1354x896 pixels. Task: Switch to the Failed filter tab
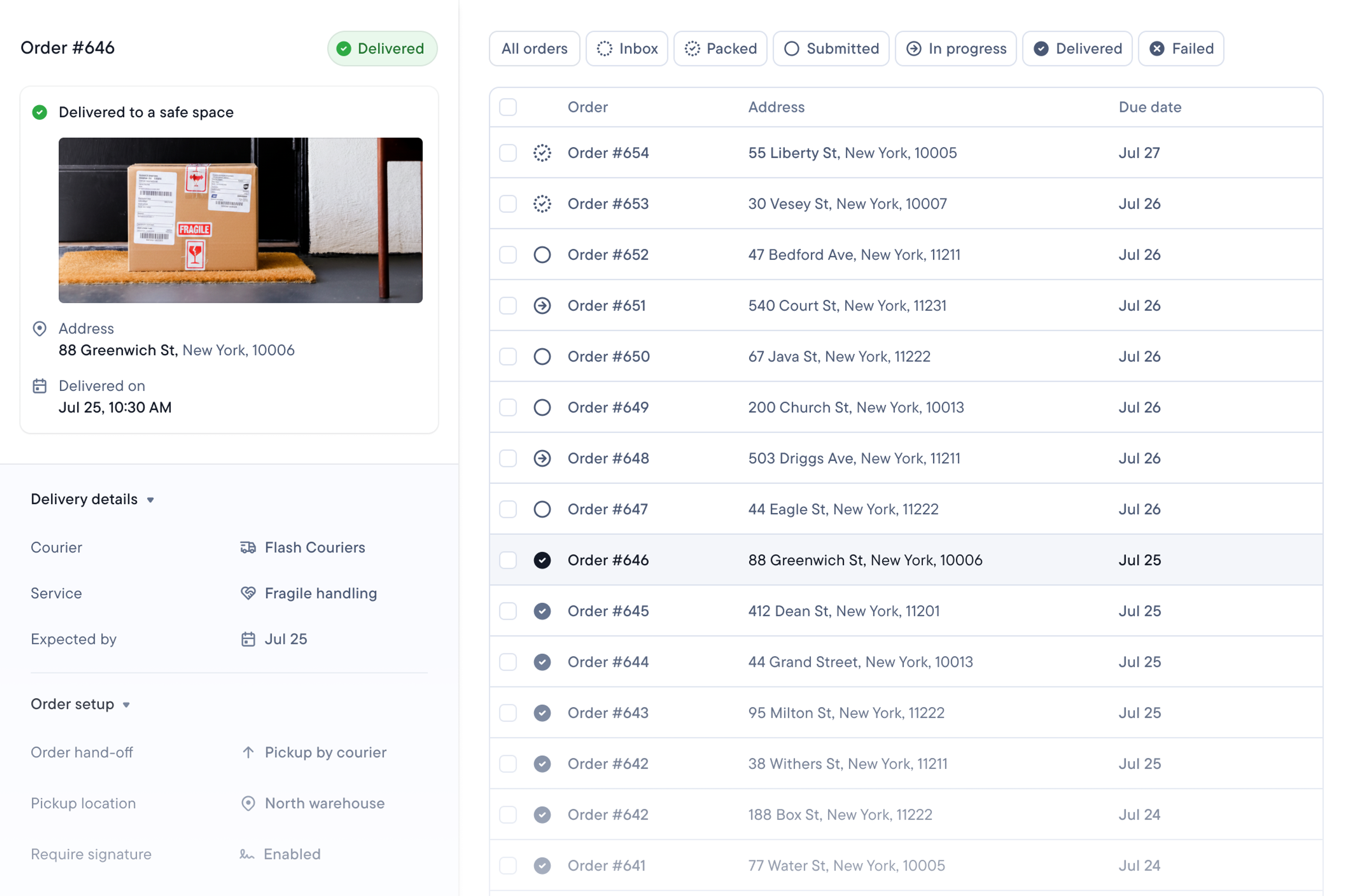[x=1181, y=49]
